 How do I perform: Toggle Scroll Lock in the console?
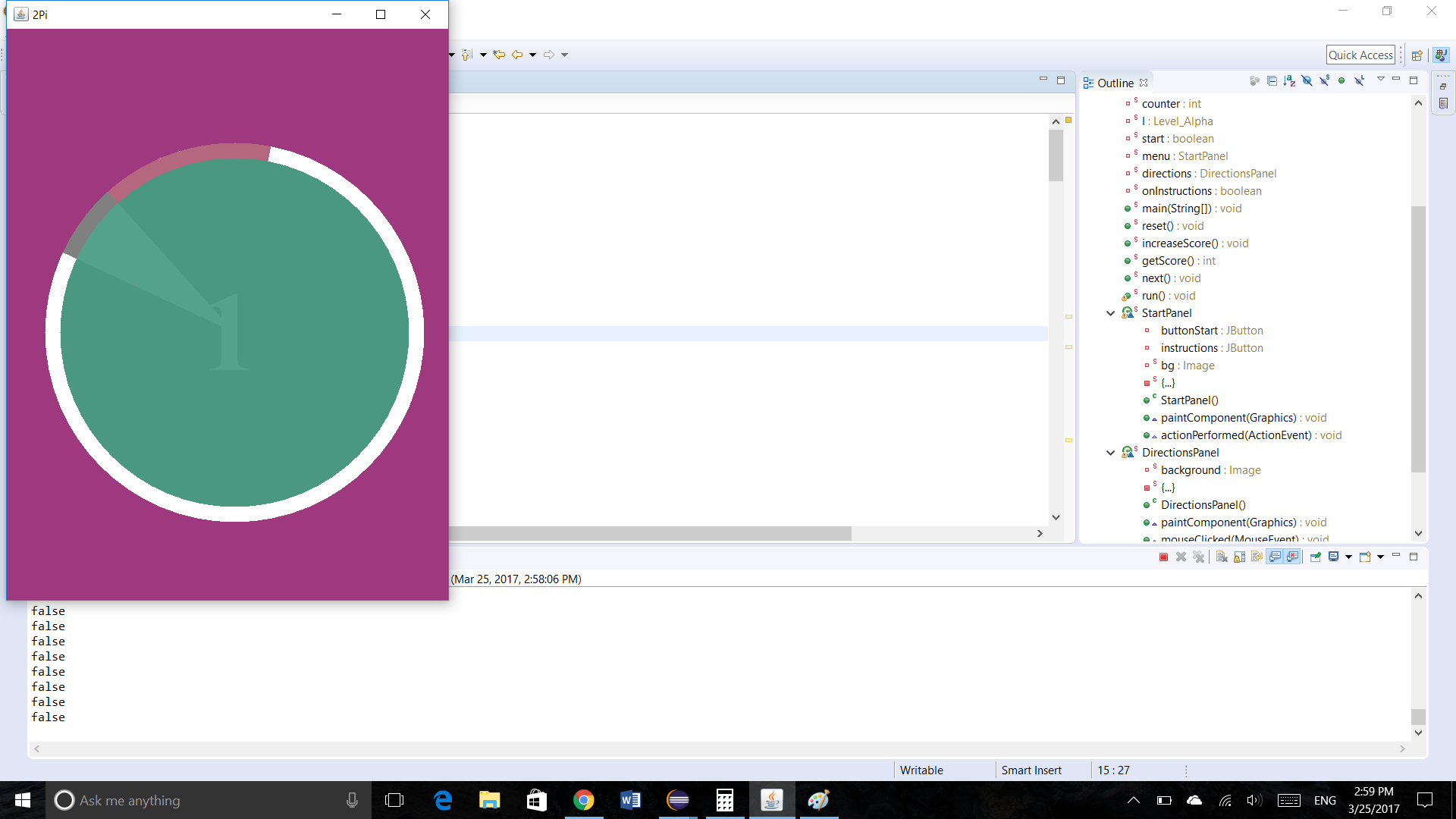(1239, 557)
